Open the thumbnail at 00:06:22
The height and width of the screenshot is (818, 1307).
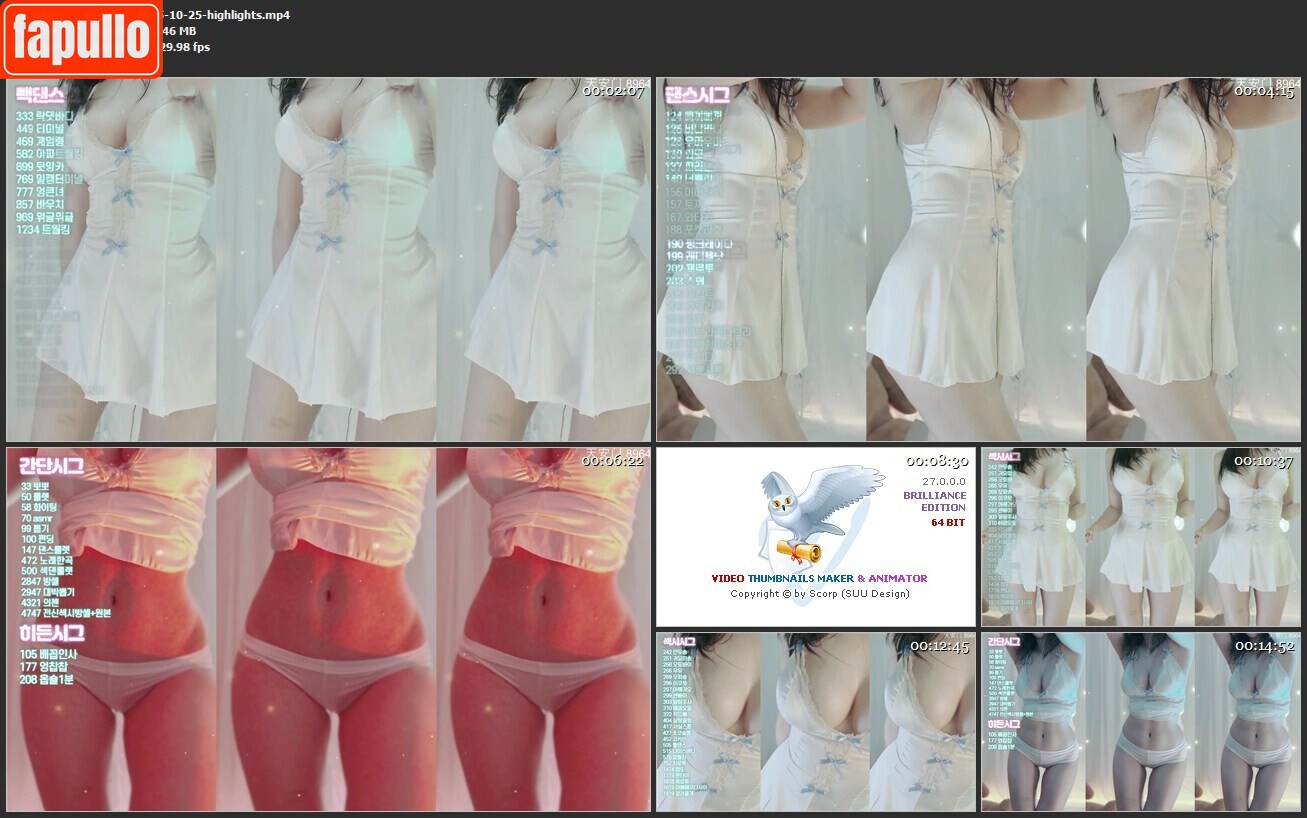coord(328,630)
